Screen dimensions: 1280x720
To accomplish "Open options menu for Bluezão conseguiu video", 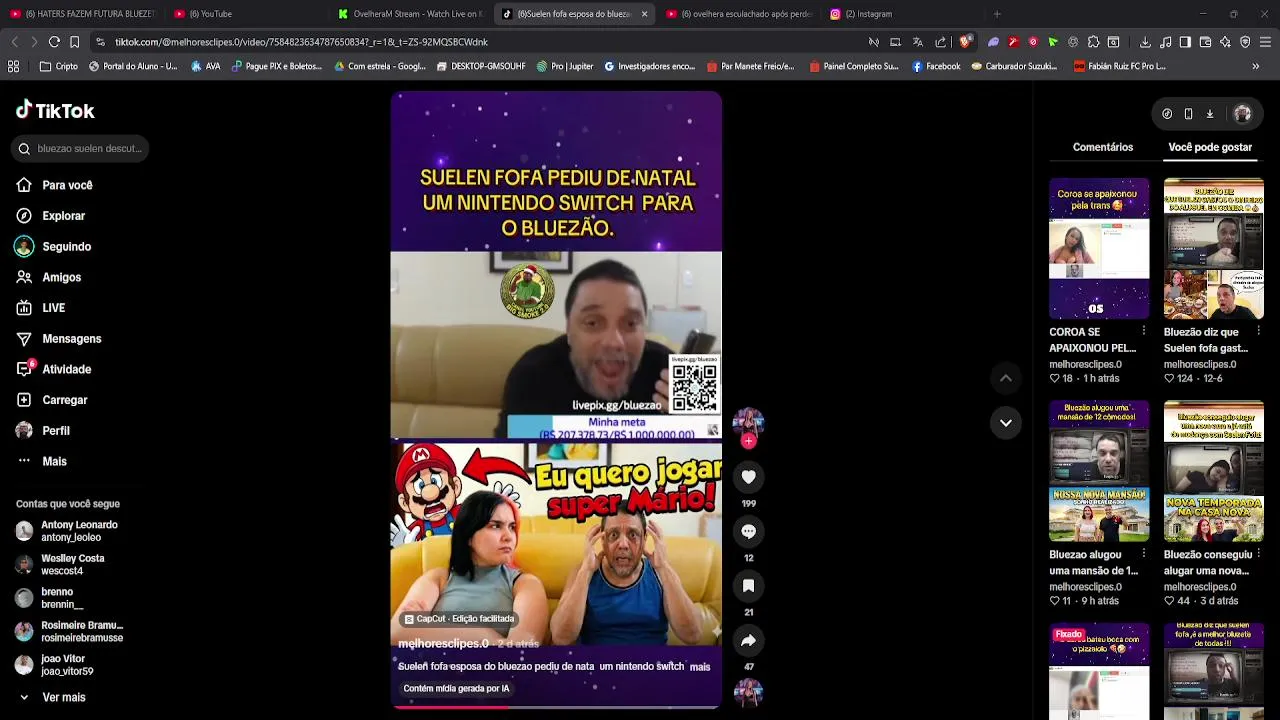I will click(x=1258, y=554).
